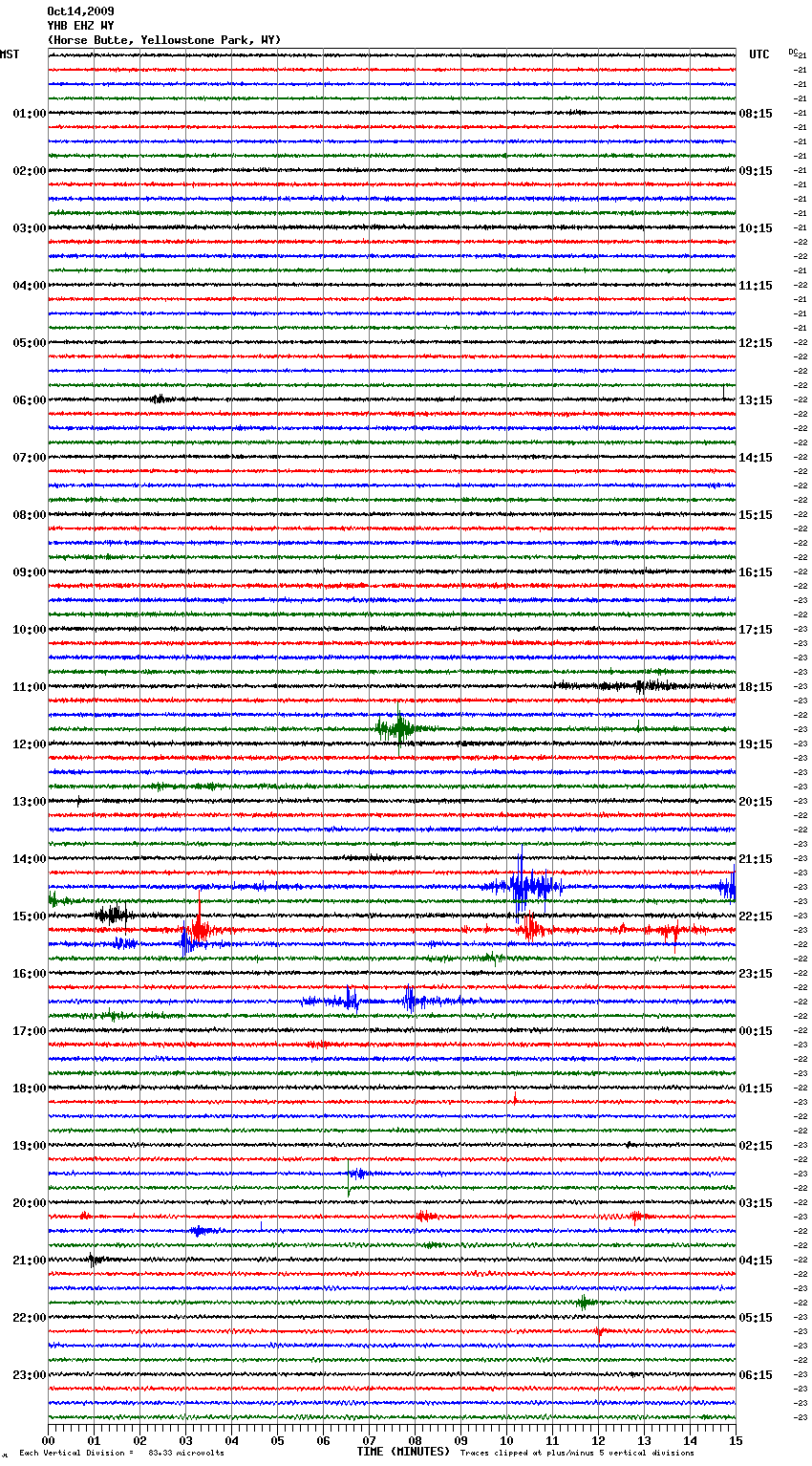The width and height of the screenshot is (812, 1466).
Task: Click the '(Horse Butte, Yellowstone Park, WY)' title
Action: click(x=164, y=40)
